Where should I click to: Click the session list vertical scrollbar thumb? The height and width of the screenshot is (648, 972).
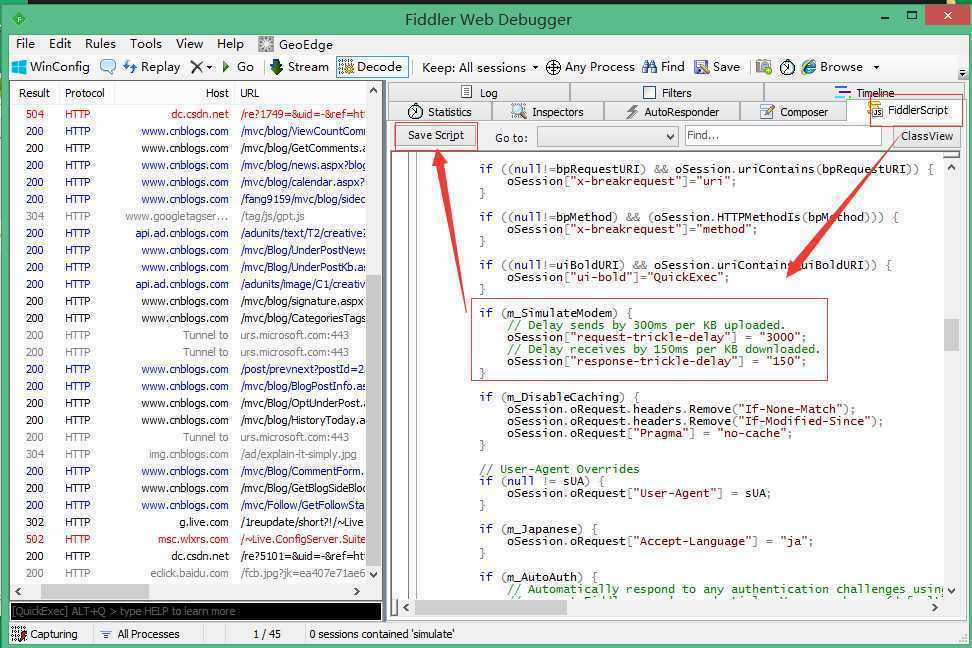pyautogui.click(x=373, y=420)
